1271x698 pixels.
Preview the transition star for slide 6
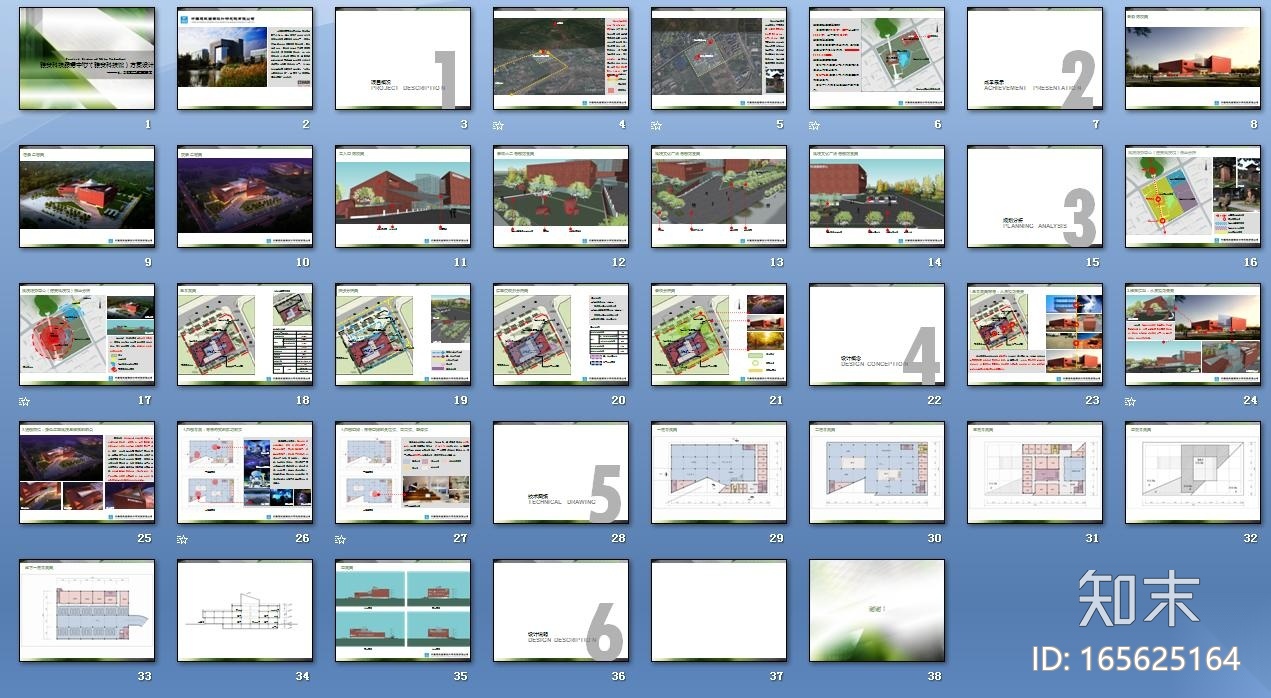click(x=813, y=124)
